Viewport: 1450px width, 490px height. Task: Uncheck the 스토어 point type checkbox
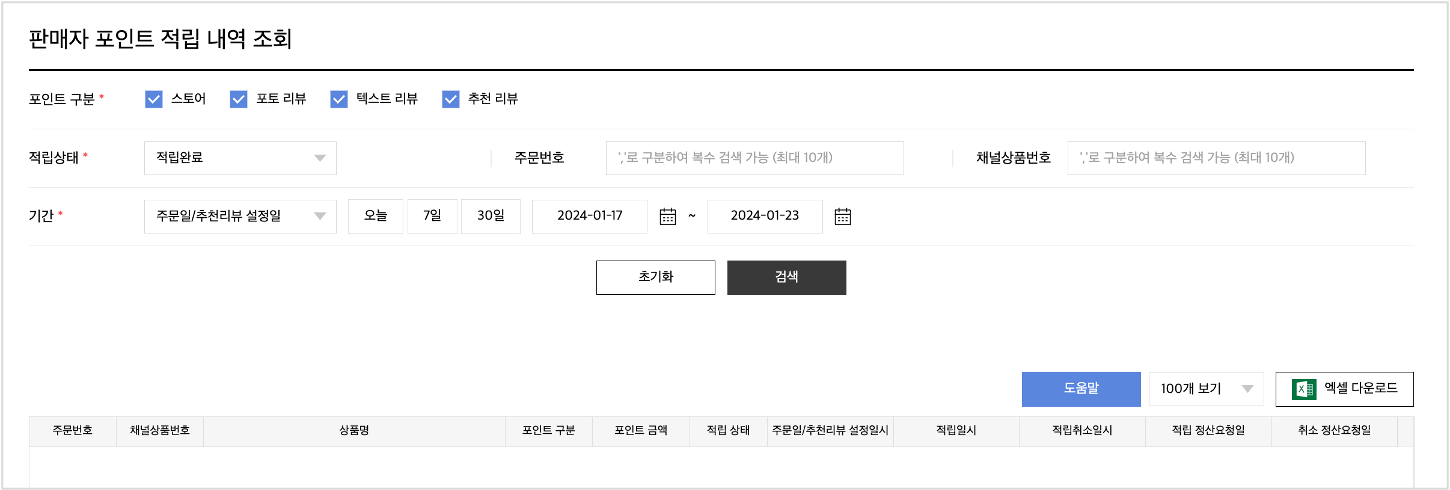154,99
